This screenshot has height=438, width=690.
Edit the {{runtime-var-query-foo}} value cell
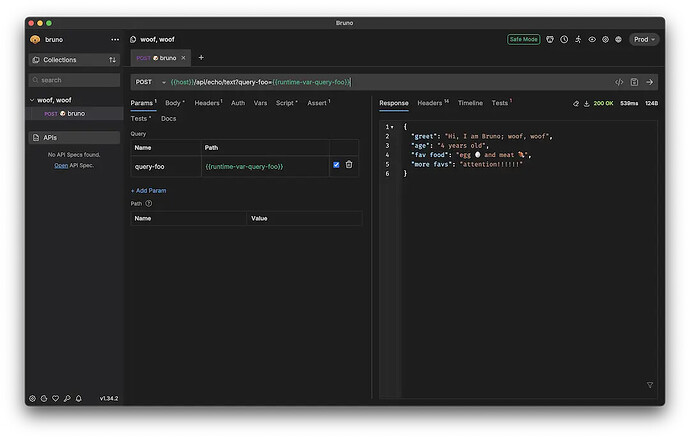[265, 167]
